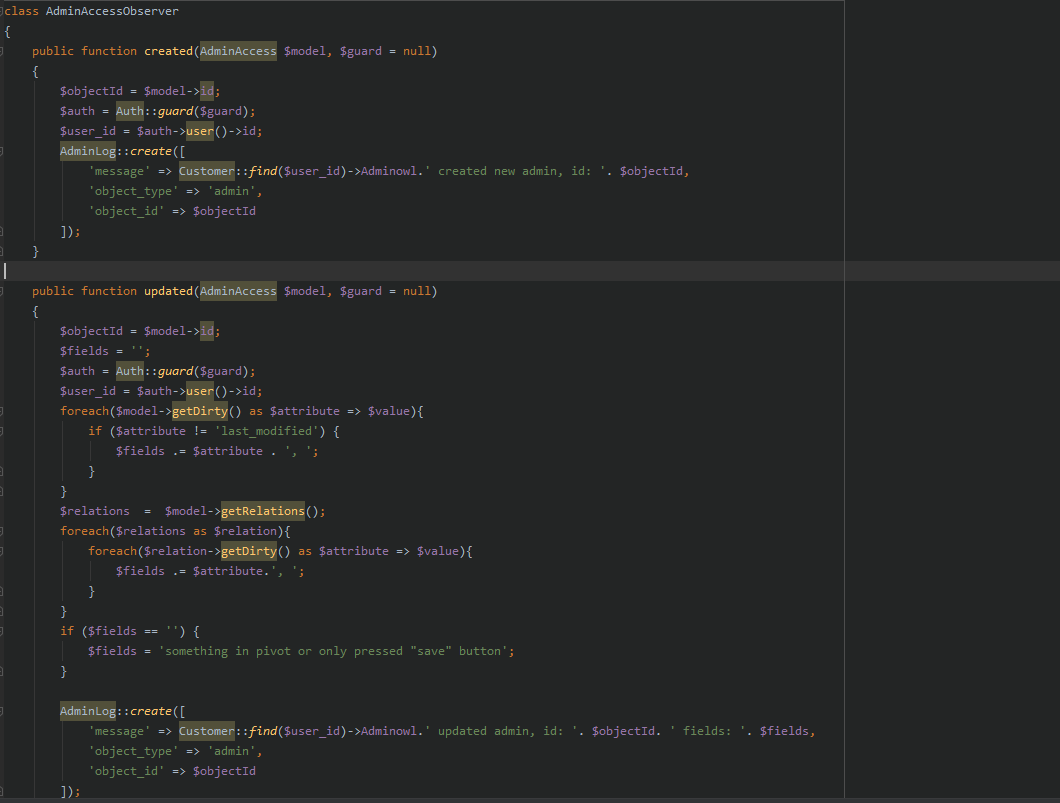
Task: Fold the updated function in the gutter
Action: [x=3, y=291]
